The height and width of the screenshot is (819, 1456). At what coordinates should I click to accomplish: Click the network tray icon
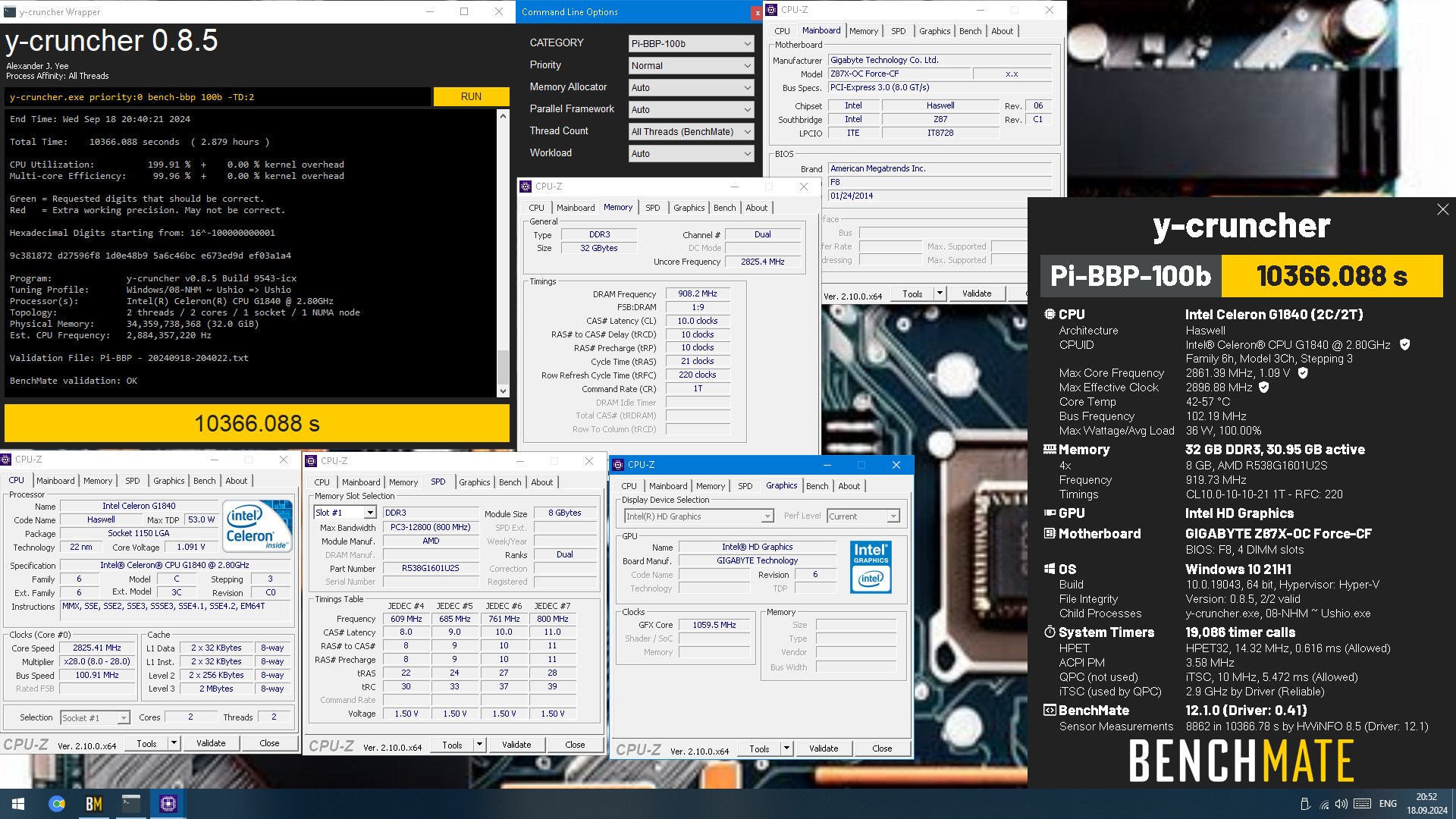coord(1324,804)
